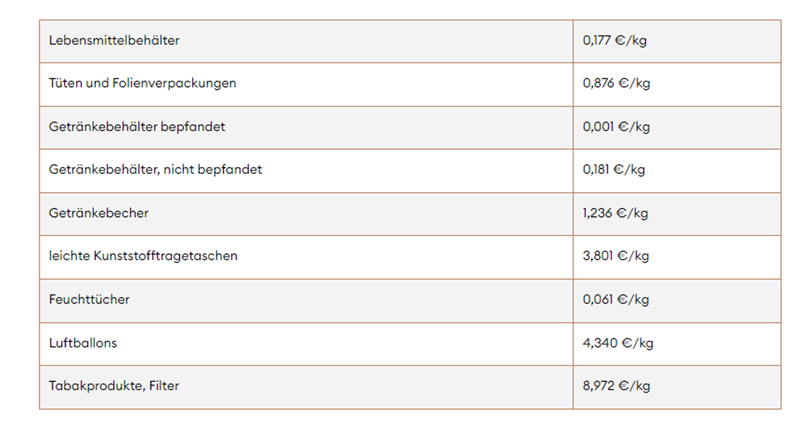The image size is (809, 445).
Task: Click the Getränkebehälter, nicht bepfandet label
Action: (x=155, y=170)
